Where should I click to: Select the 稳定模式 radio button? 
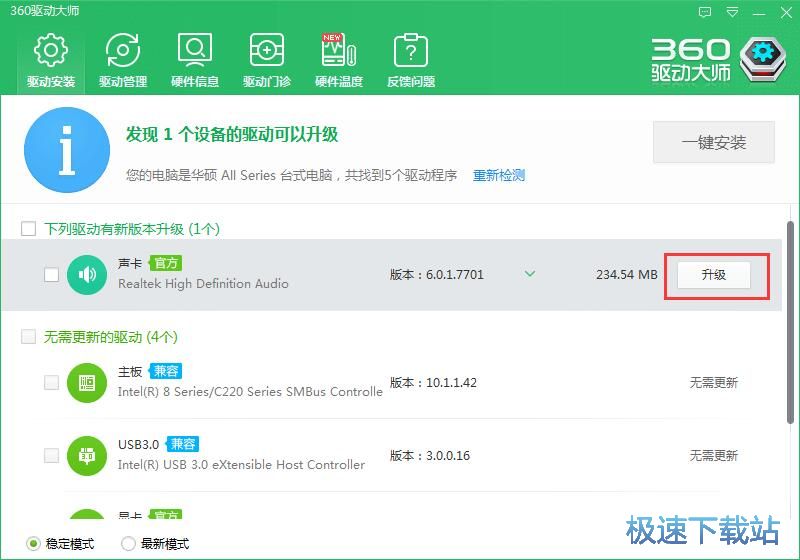[33, 544]
